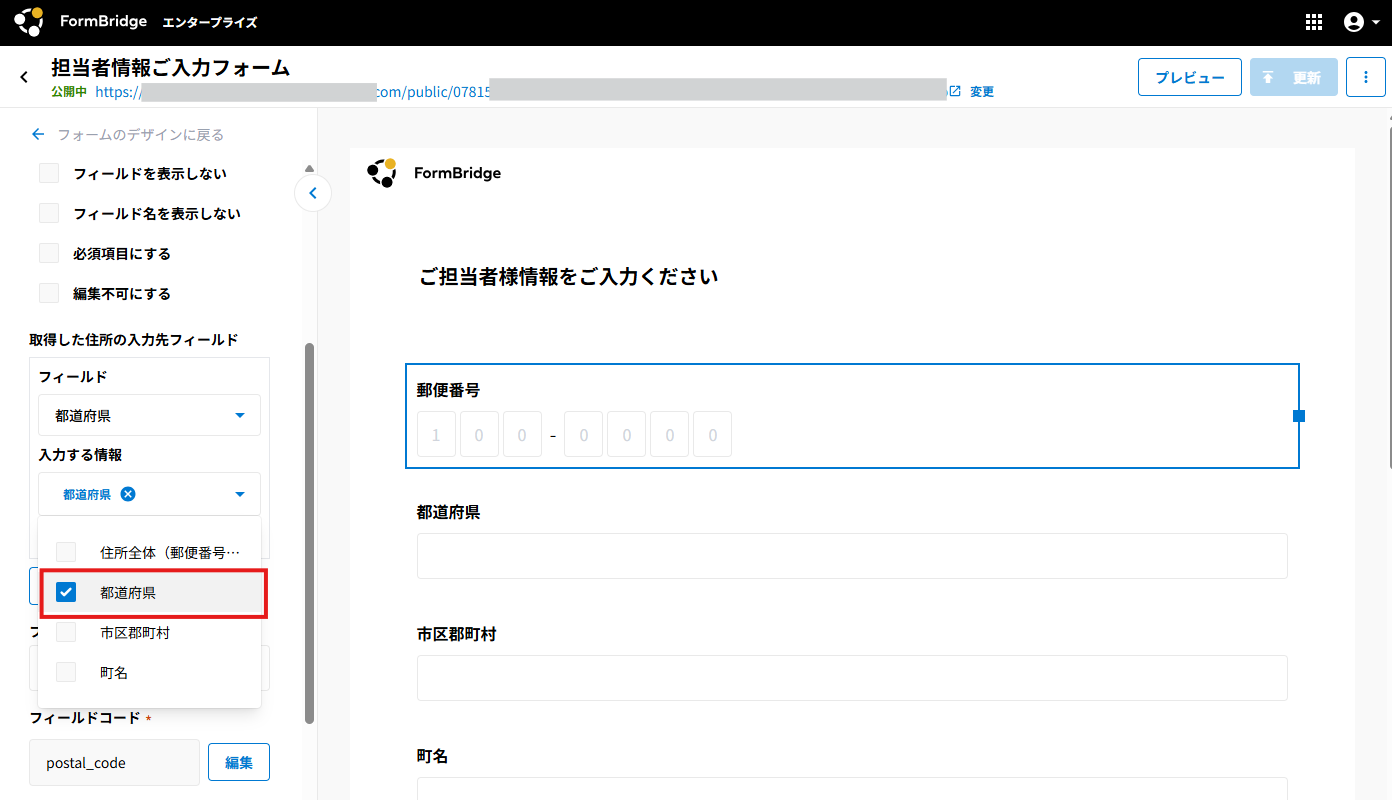This screenshot has width=1392, height=800.
Task: Toggle the 編集不可にする checkbox
Action: point(49,293)
